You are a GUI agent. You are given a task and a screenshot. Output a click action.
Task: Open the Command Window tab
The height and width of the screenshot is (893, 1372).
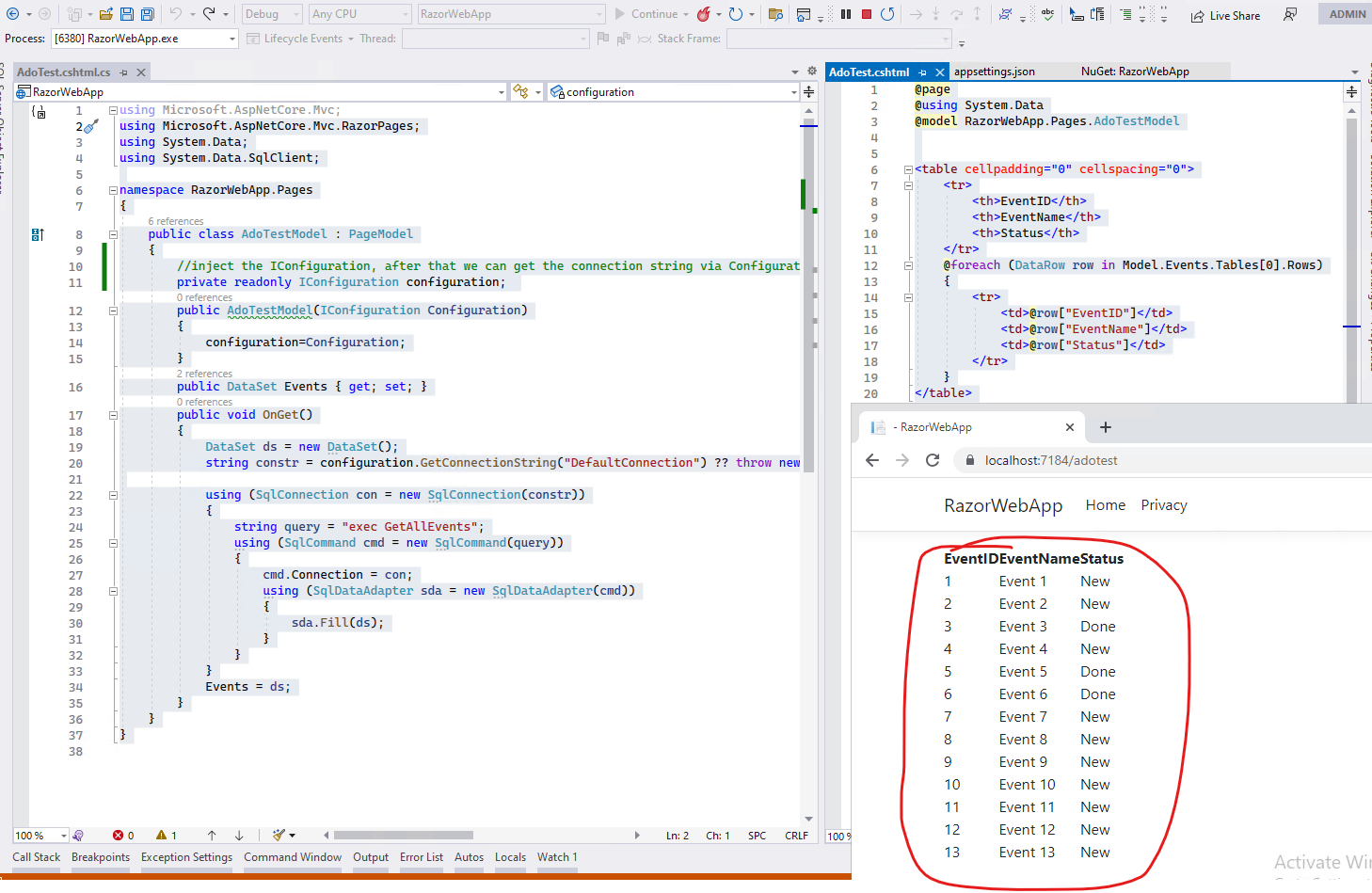pyautogui.click(x=293, y=857)
